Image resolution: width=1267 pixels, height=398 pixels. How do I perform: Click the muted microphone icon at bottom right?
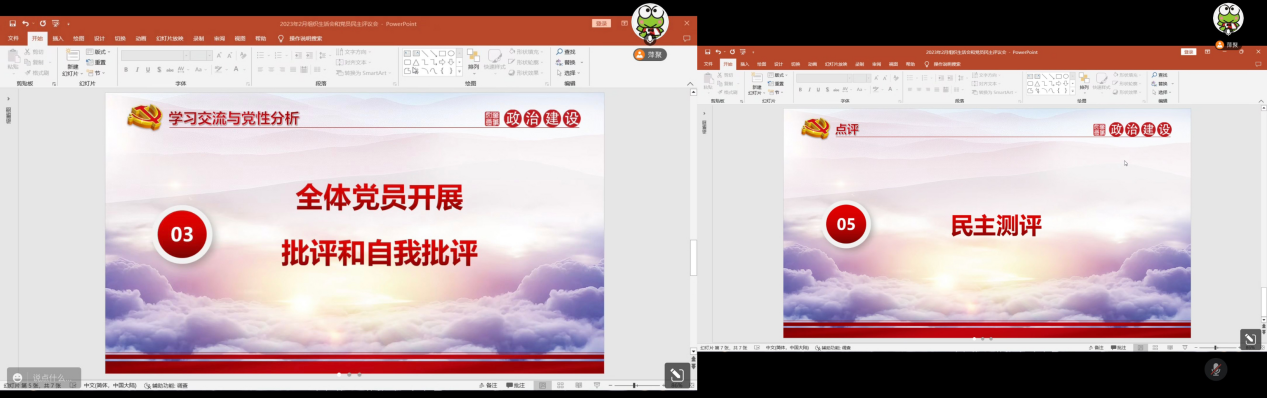pos(1215,369)
